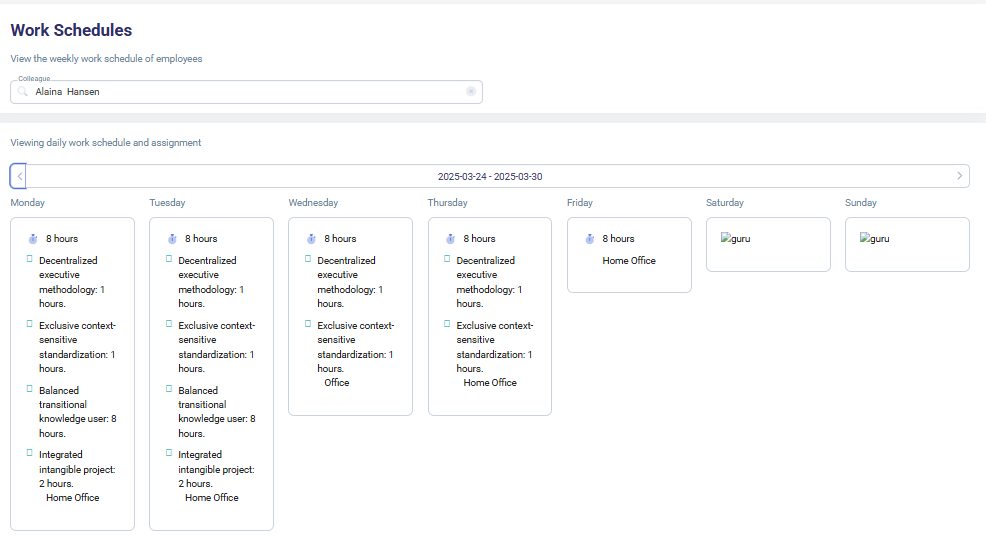Image resolution: width=986 pixels, height=538 pixels.
Task: Click Monday's 8 hours clock icon
Action: click(x=32, y=239)
